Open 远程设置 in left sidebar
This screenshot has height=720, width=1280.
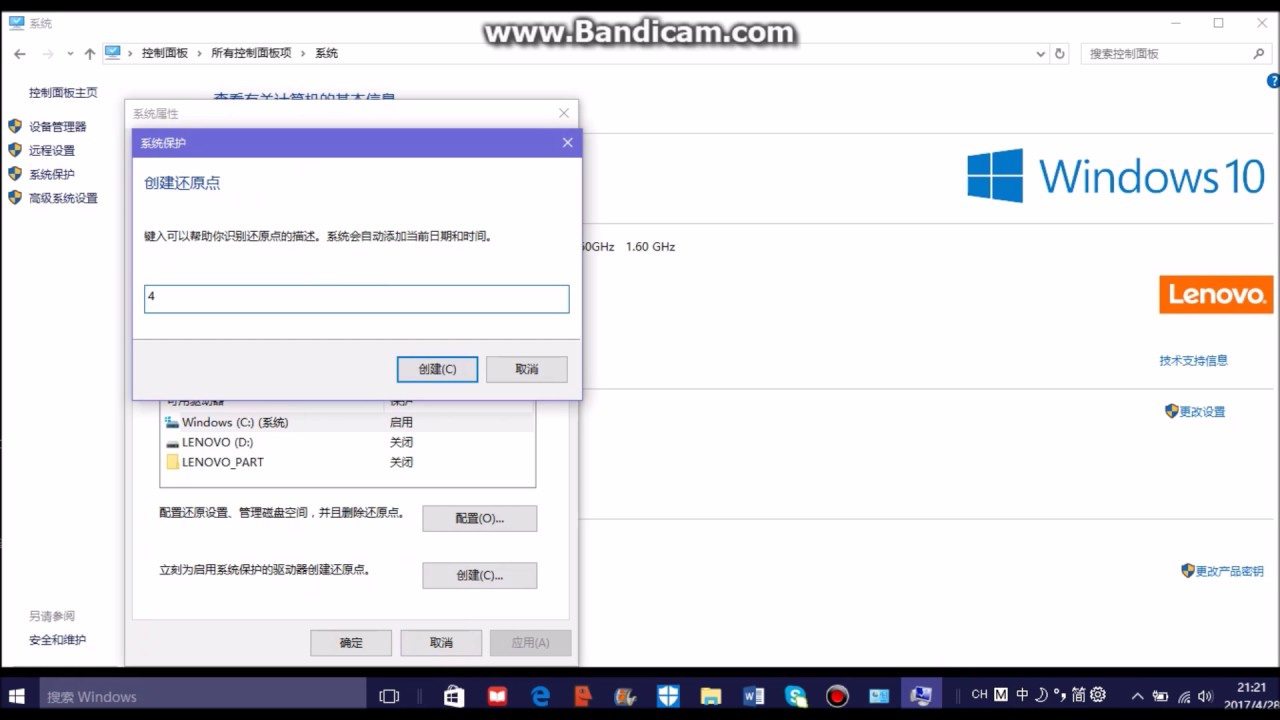coord(52,150)
